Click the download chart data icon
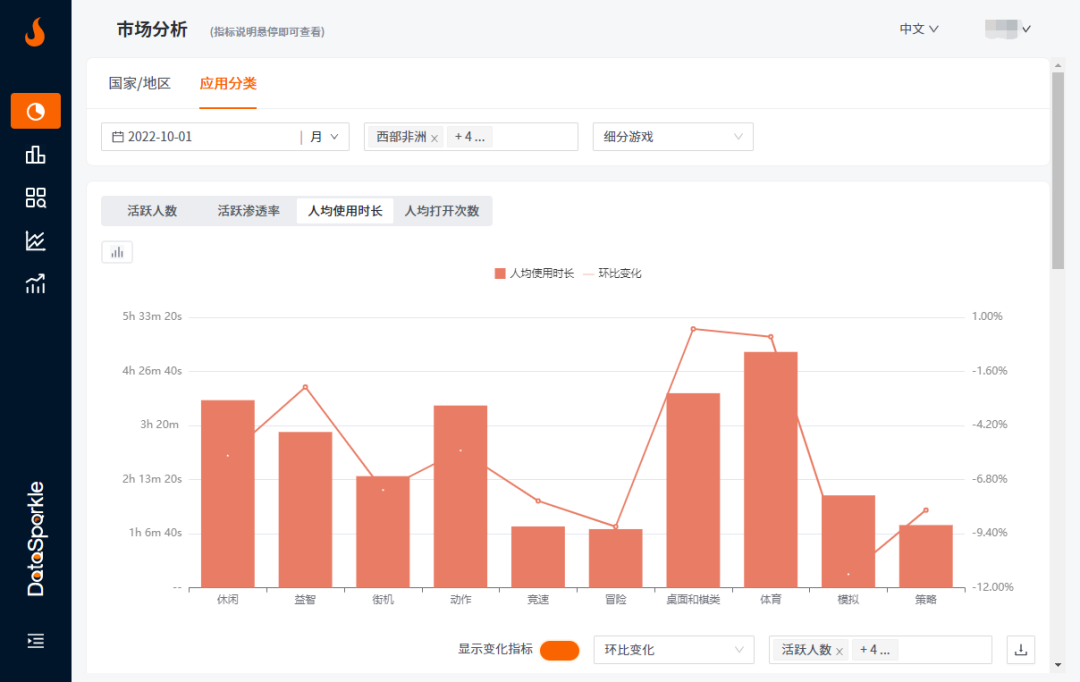 pos(1020,650)
